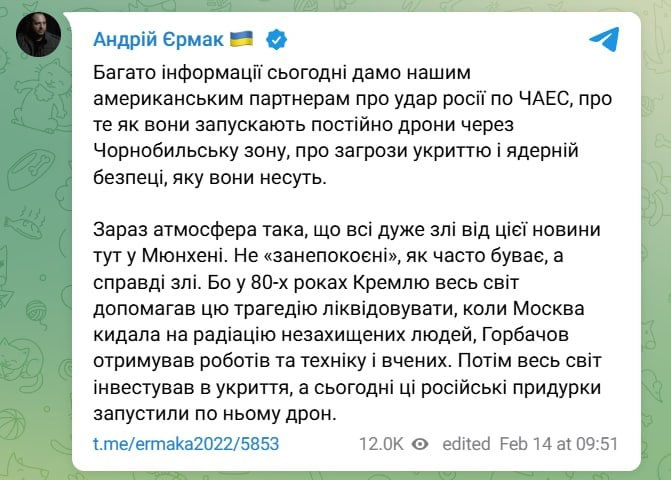This screenshot has width=671, height=480.
Task: Open the Telegram paper plane logo
Action: click(604, 39)
